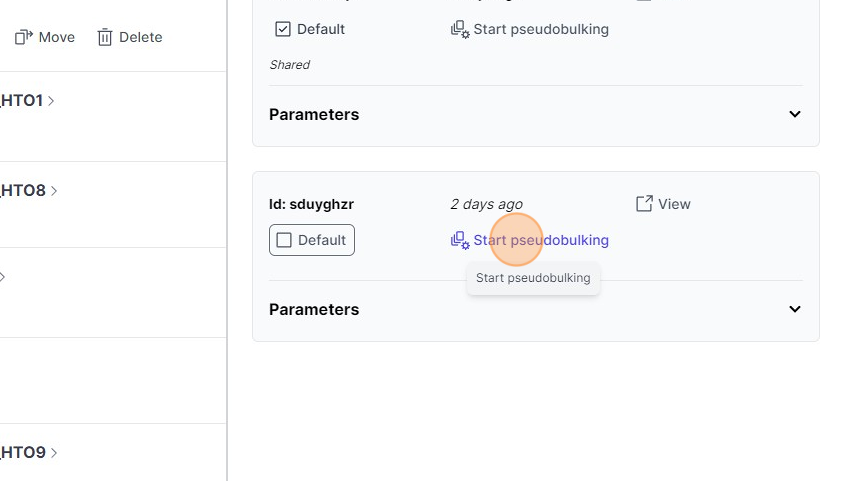Expand Parameters in the Shared card
The image size is (860, 481).
795,114
